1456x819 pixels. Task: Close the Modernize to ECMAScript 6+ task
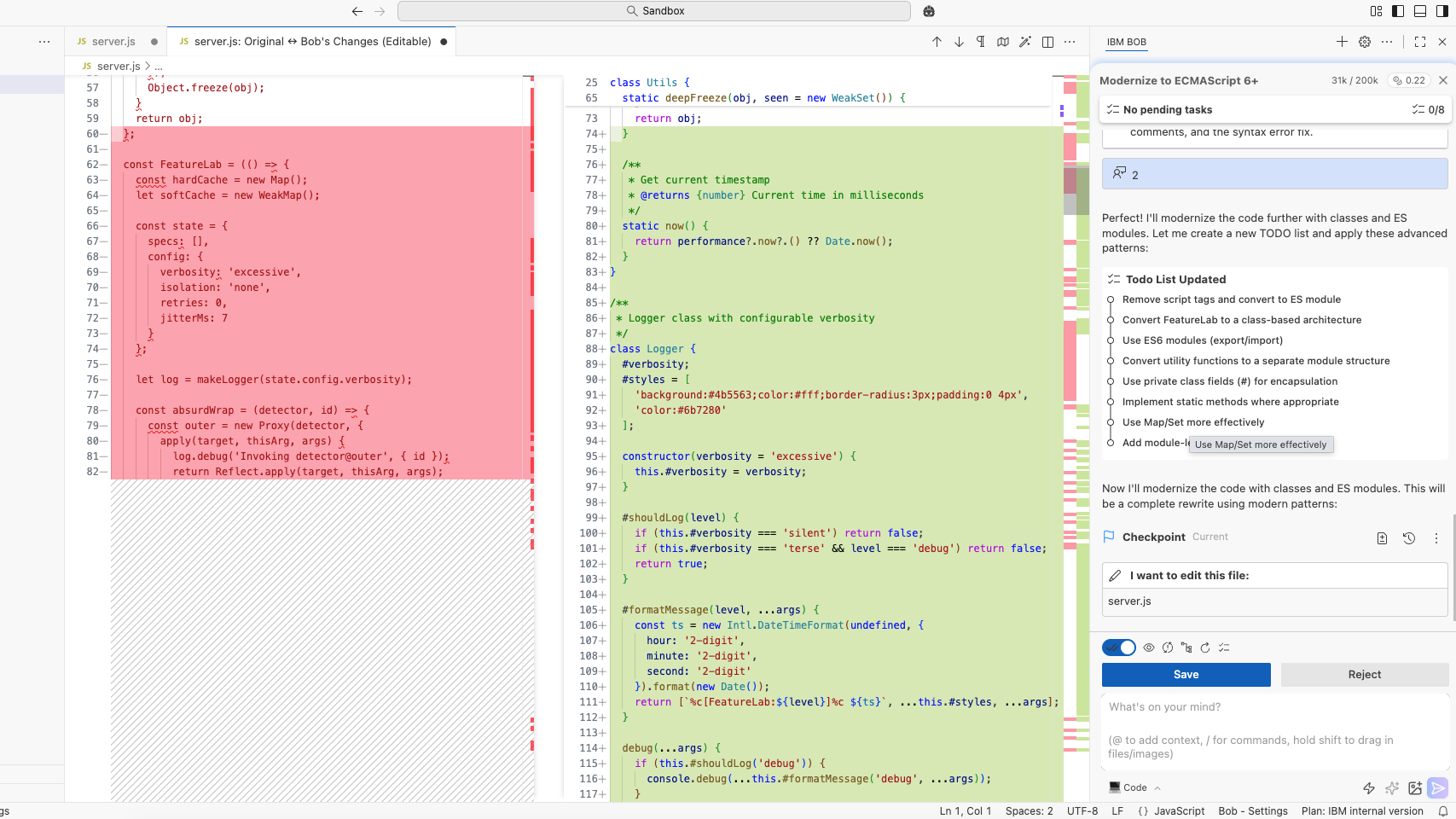[x=1443, y=80]
